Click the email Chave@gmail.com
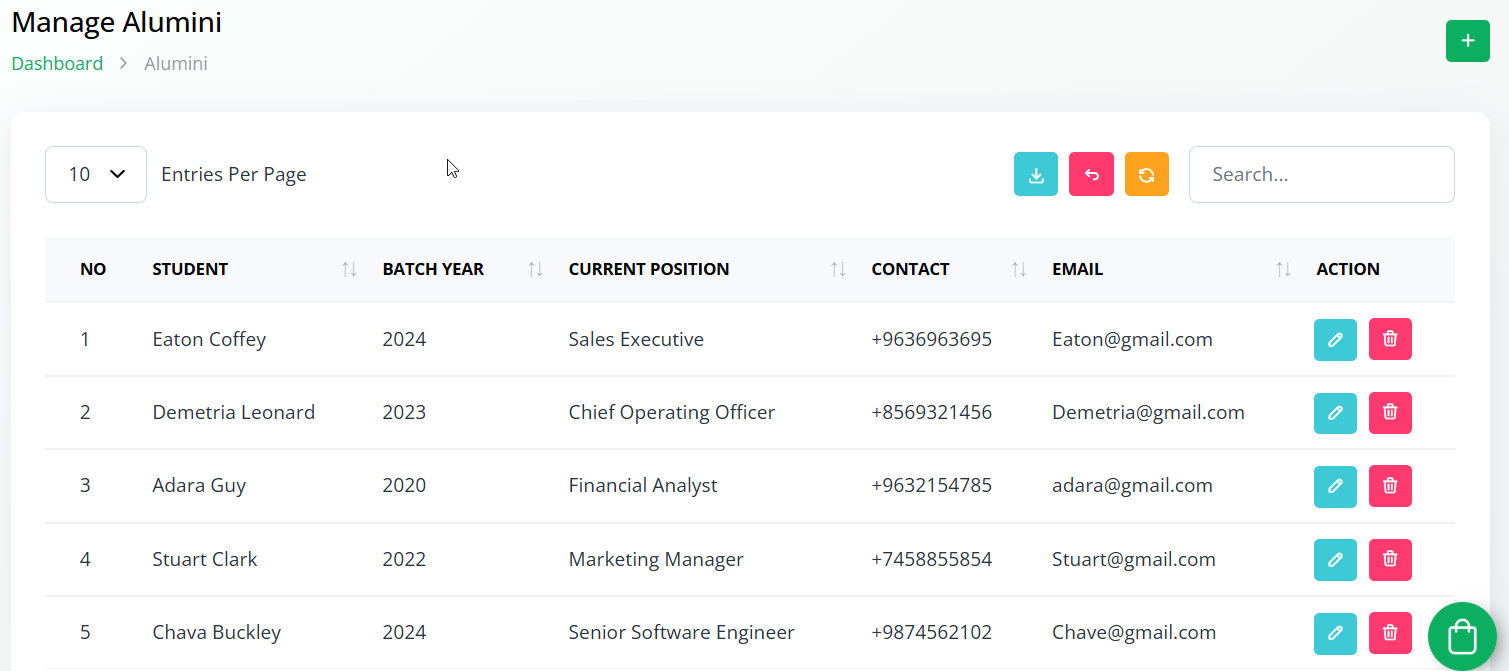Image resolution: width=1509 pixels, height=671 pixels. tap(1134, 633)
